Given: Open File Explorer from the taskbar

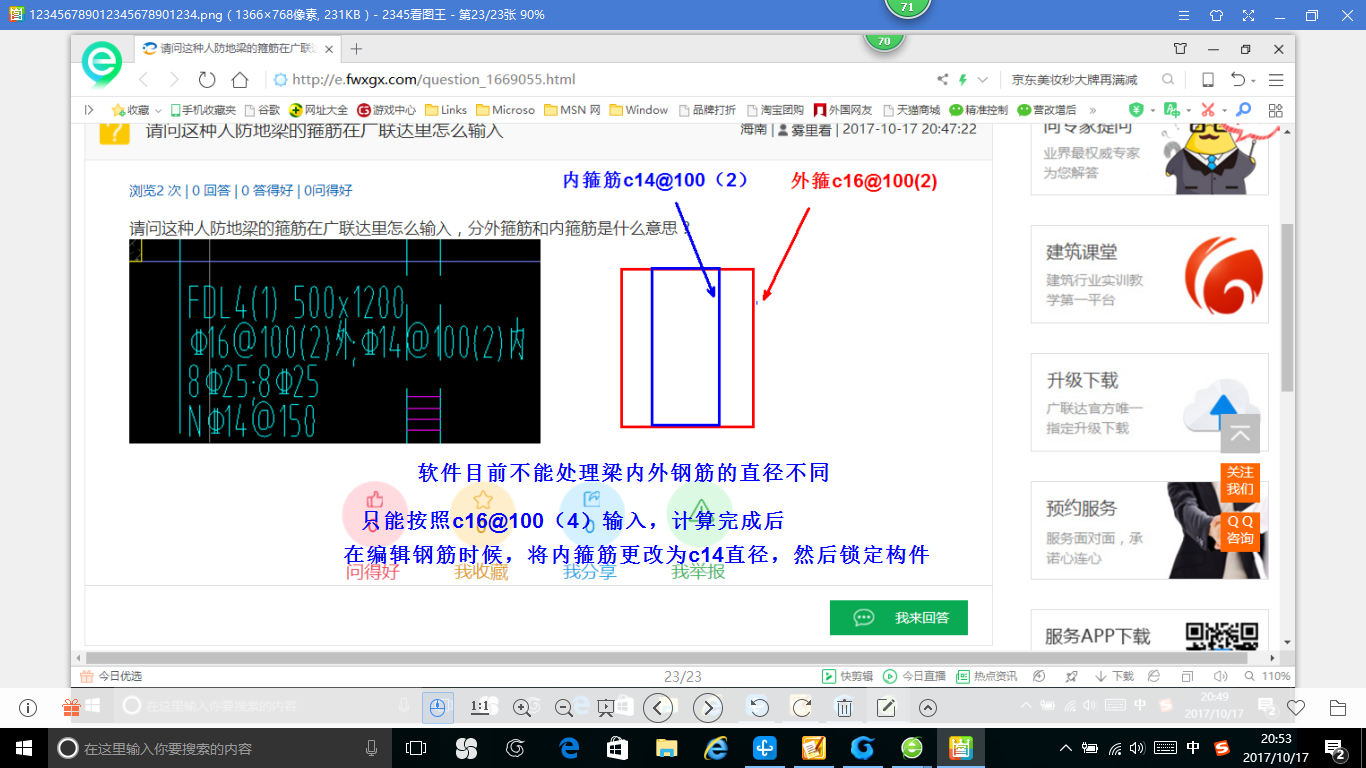Looking at the screenshot, I should click(x=666, y=747).
